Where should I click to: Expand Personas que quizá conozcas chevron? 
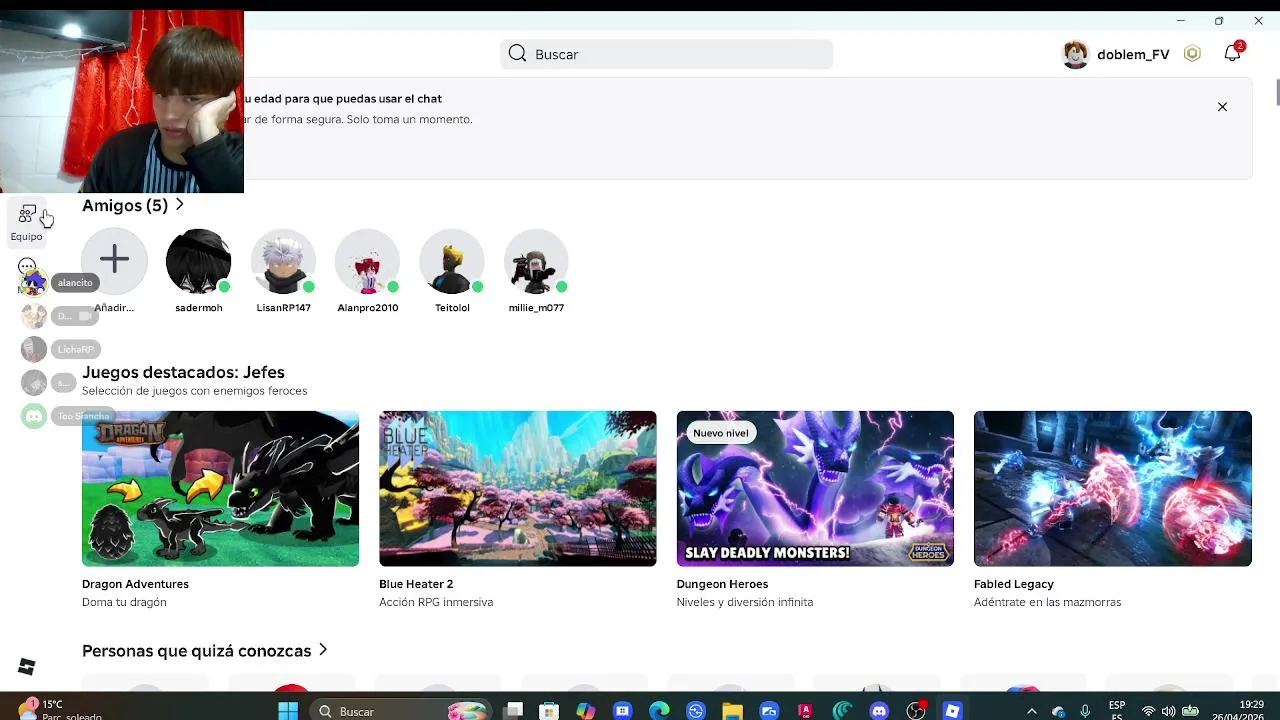tap(323, 650)
